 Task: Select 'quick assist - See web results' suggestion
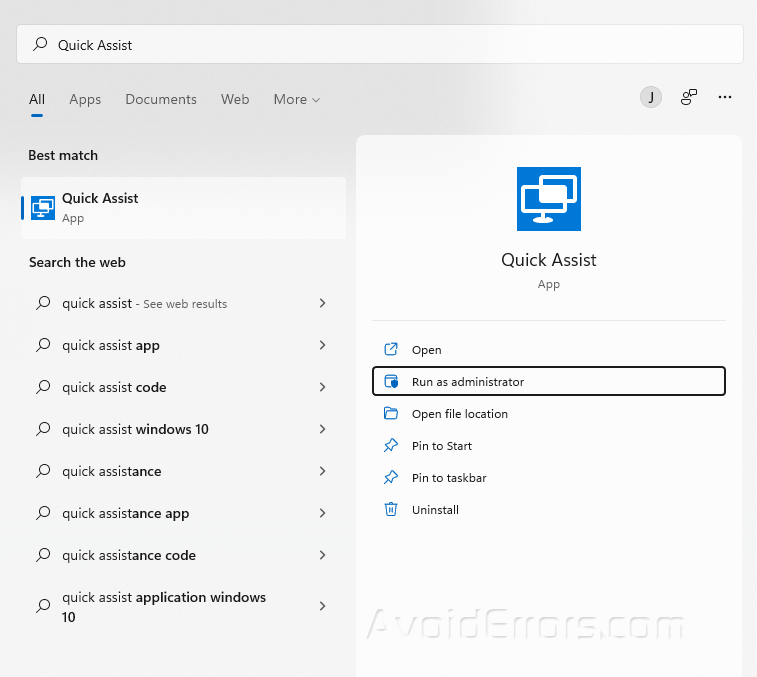[x=183, y=303]
